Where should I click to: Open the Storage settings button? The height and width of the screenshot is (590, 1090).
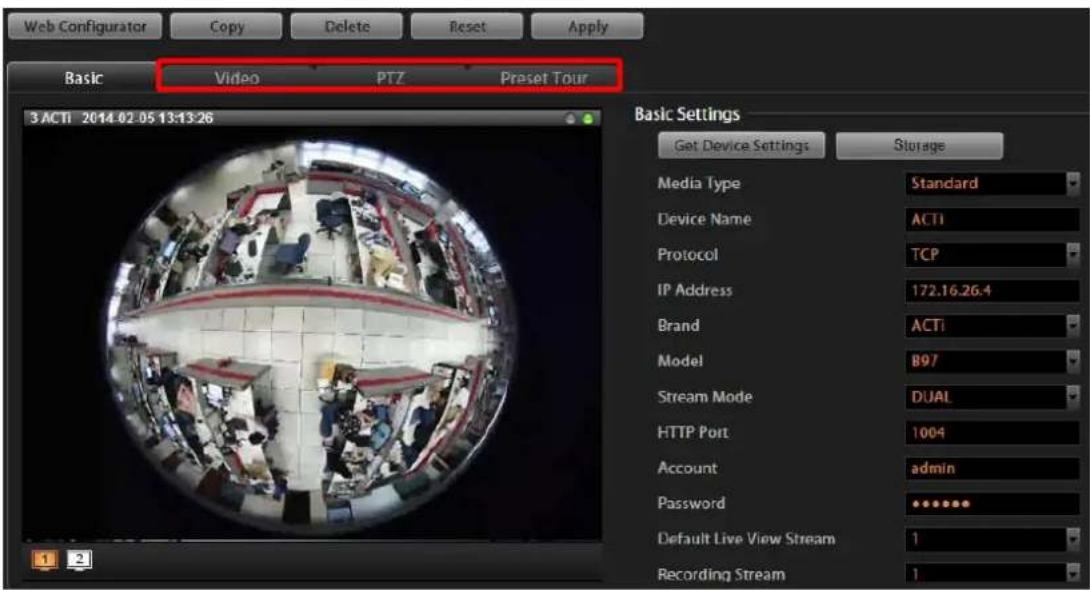pyautogui.click(x=919, y=145)
